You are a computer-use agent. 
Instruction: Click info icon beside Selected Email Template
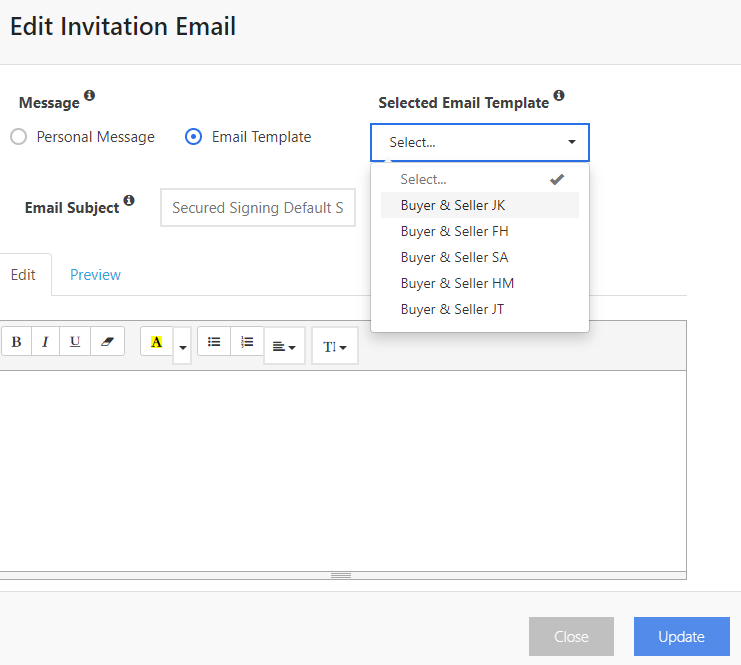(x=559, y=96)
